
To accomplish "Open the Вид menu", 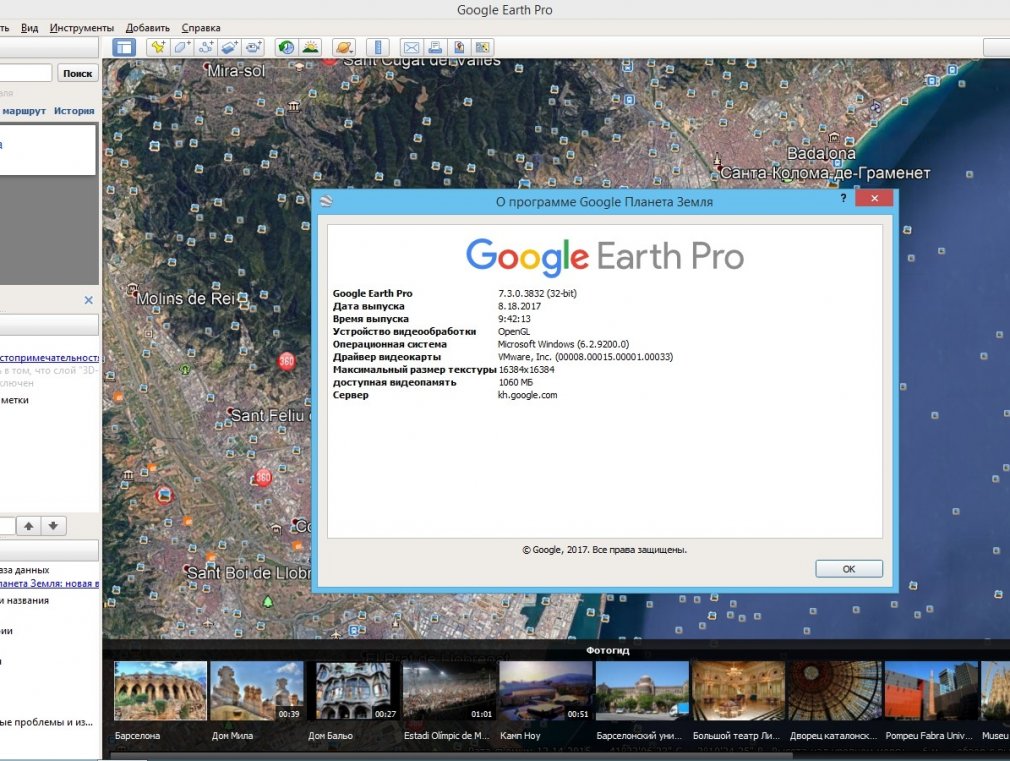I will tap(30, 28).
